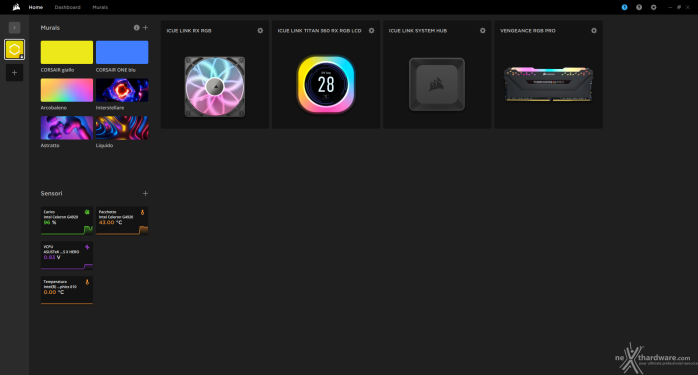This screenshot has width=698, height=375.
Task: Click the Murals section heading
Action: point(50,28)
